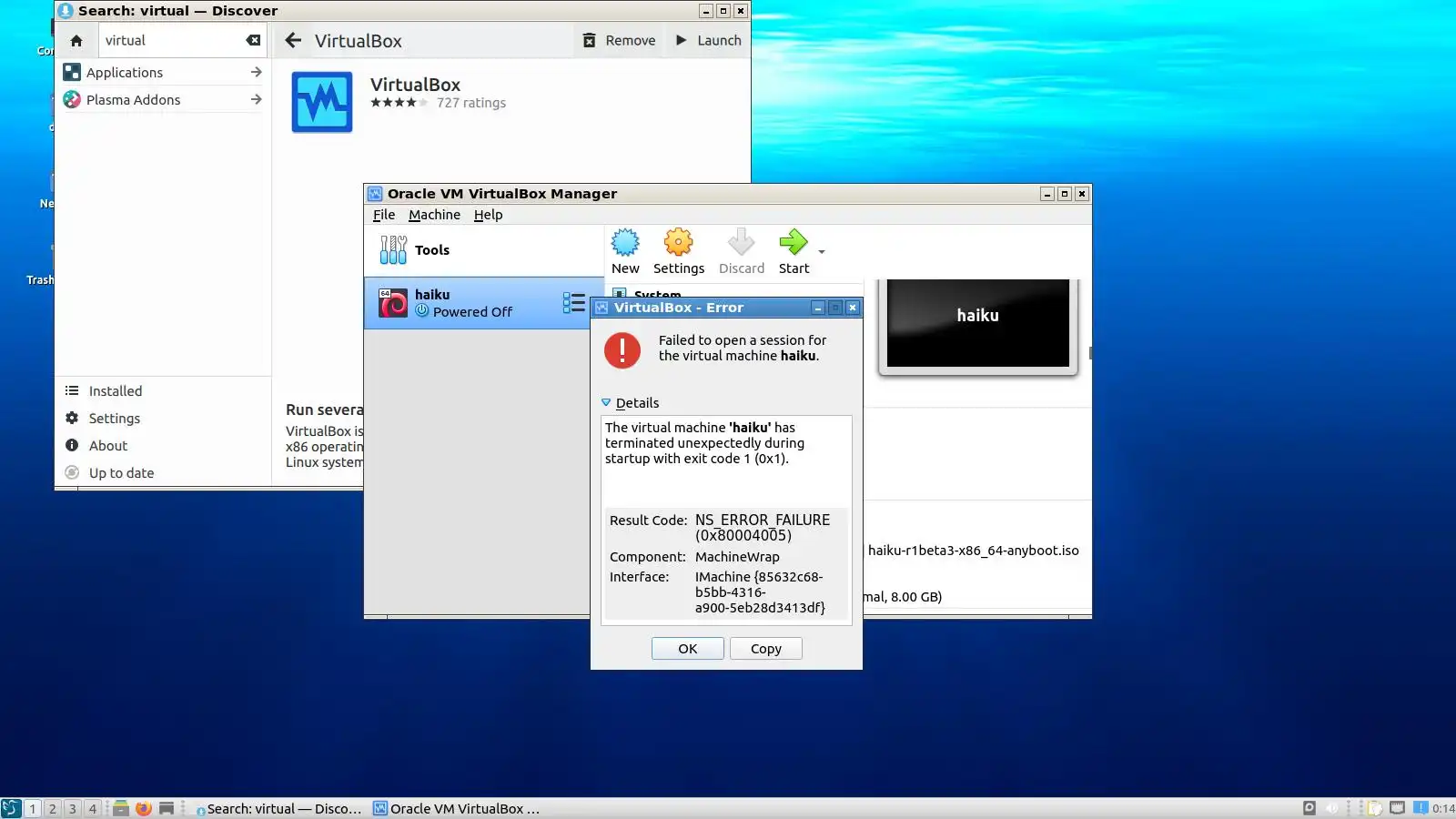The image size is (1456, 819).
Task: Click the New machine toolbar icon
Action: click(625, 243)
